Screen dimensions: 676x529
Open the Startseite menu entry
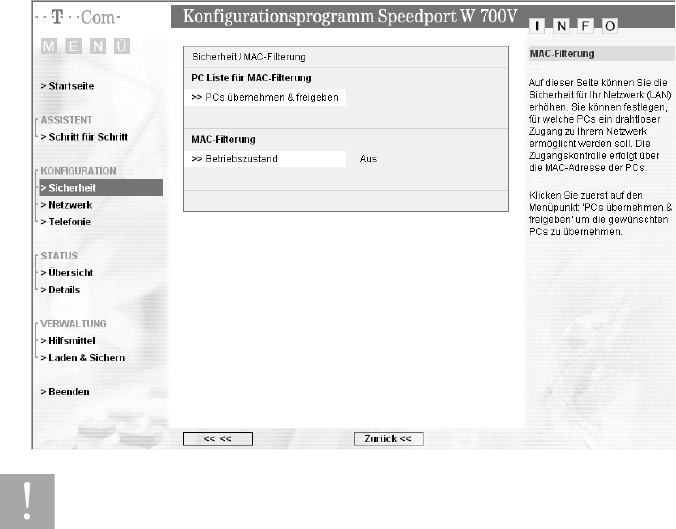(67, 86)
